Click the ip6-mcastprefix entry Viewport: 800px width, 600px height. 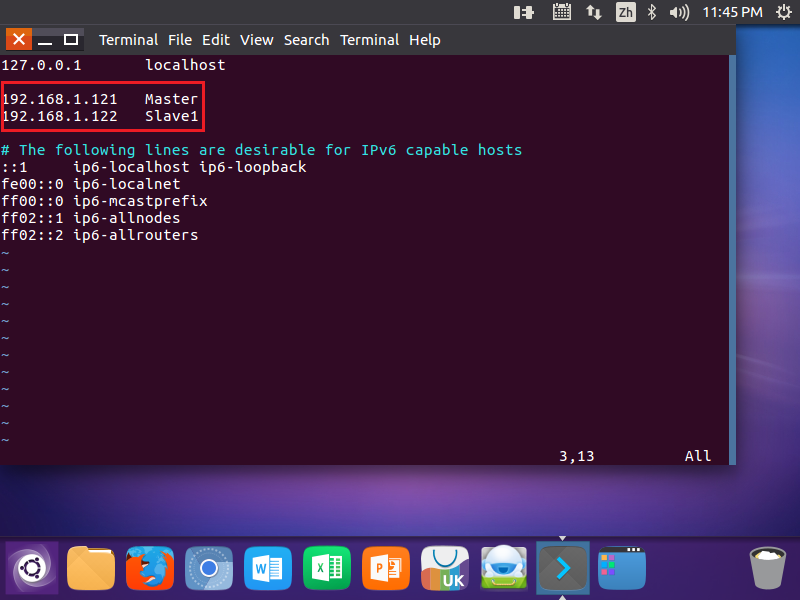140,201
